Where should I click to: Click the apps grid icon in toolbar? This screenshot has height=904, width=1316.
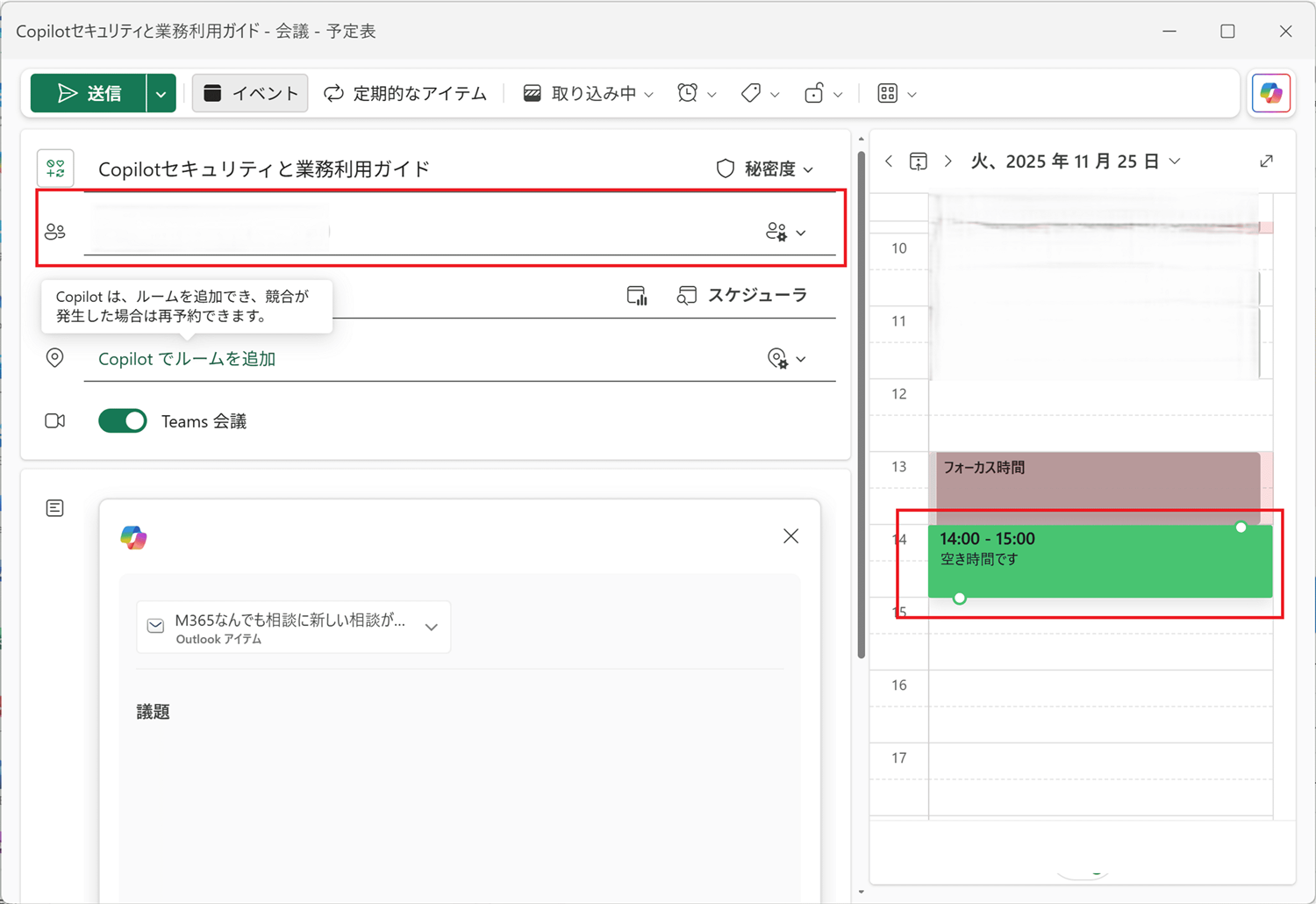(x=888, y=93)
